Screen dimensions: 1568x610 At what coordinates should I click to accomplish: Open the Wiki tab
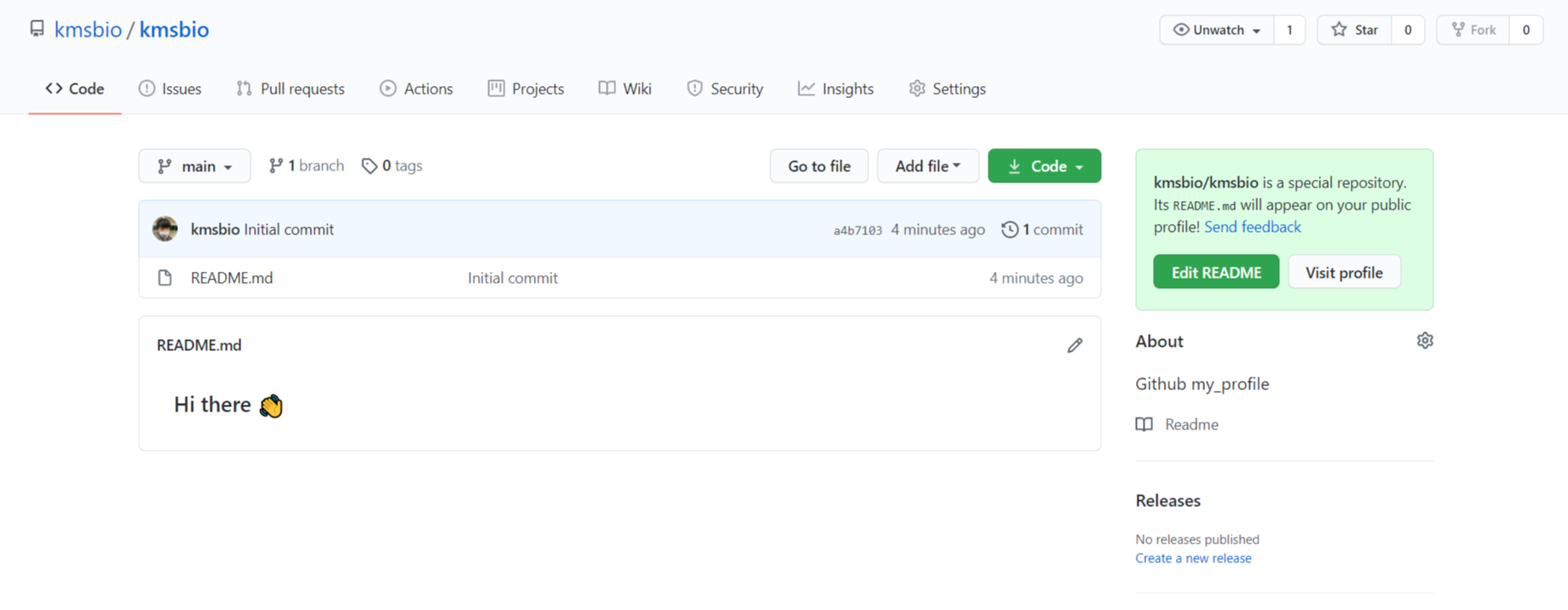pos(625,89)
